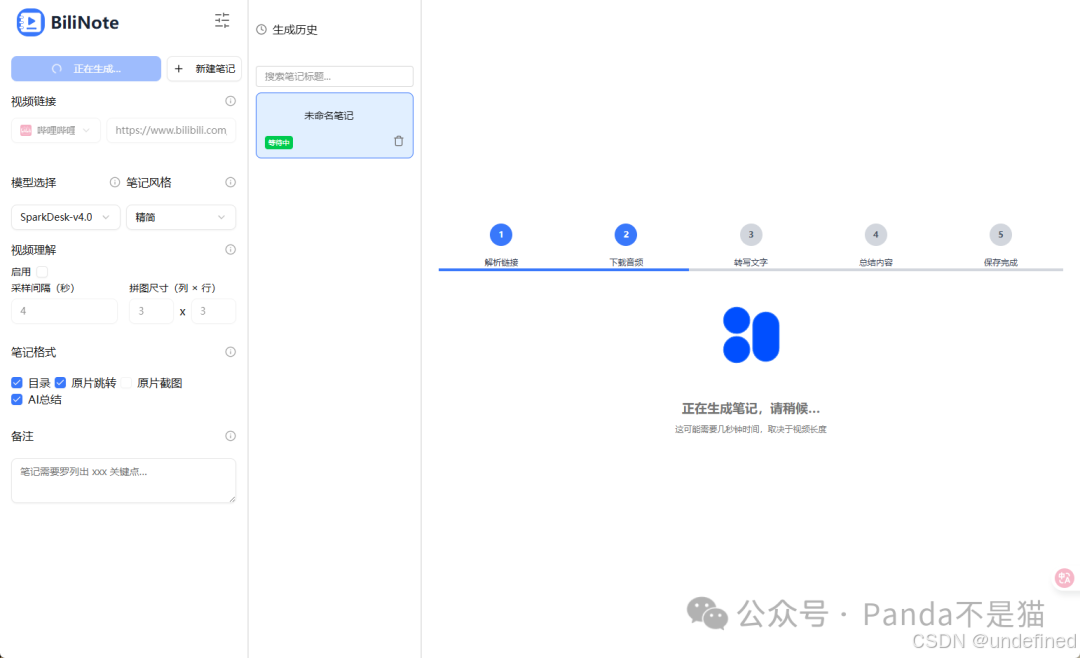Click the clock icon next to 生成历史
Image resolution: width=1080 pixels, height=658 pixels.
click(x=262, y=30)
